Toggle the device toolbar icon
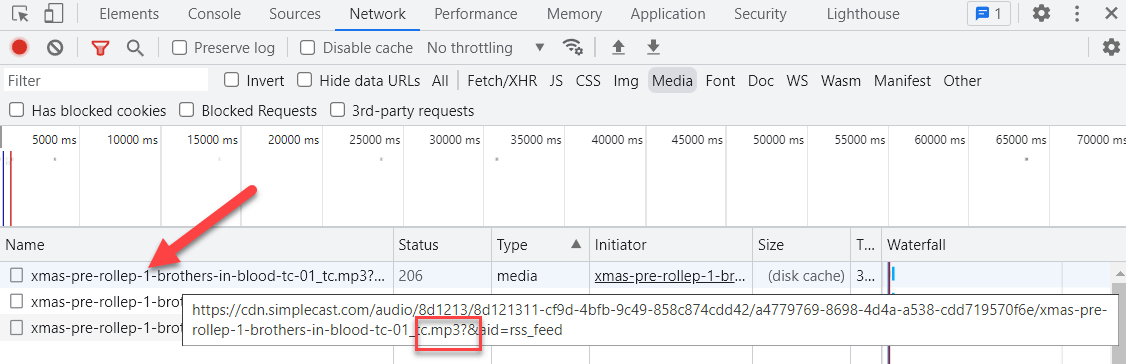Screen dimensions: 1126x364 tap(52, 14)
